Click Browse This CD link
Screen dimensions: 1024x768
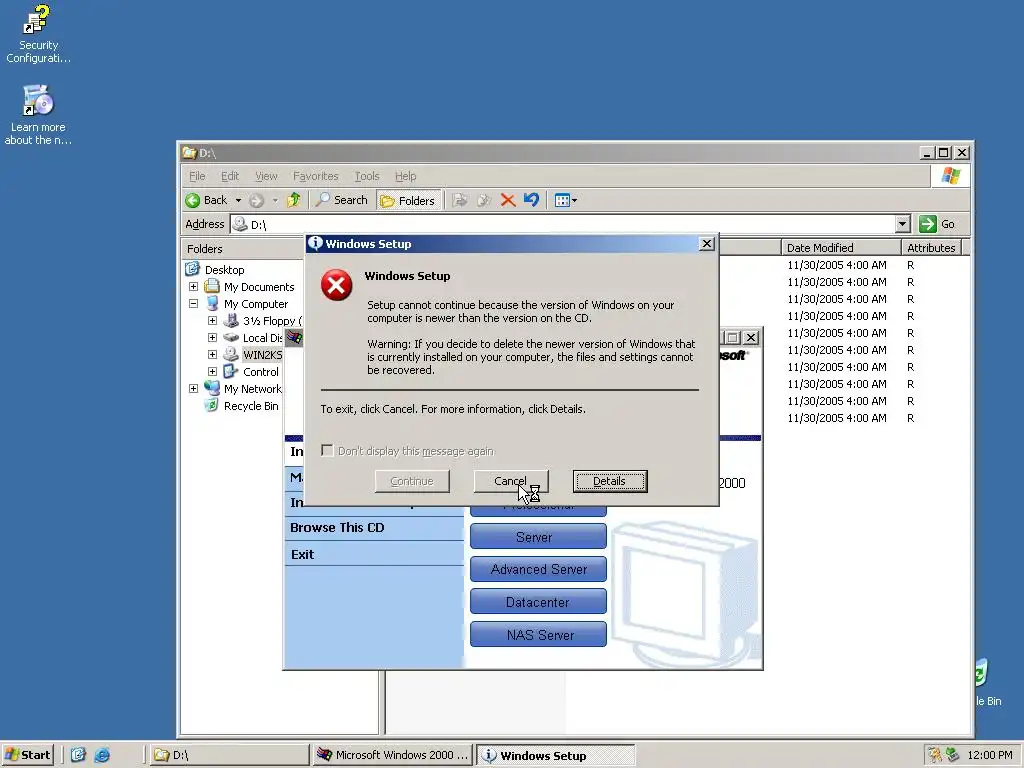click(x=337, y=528)
